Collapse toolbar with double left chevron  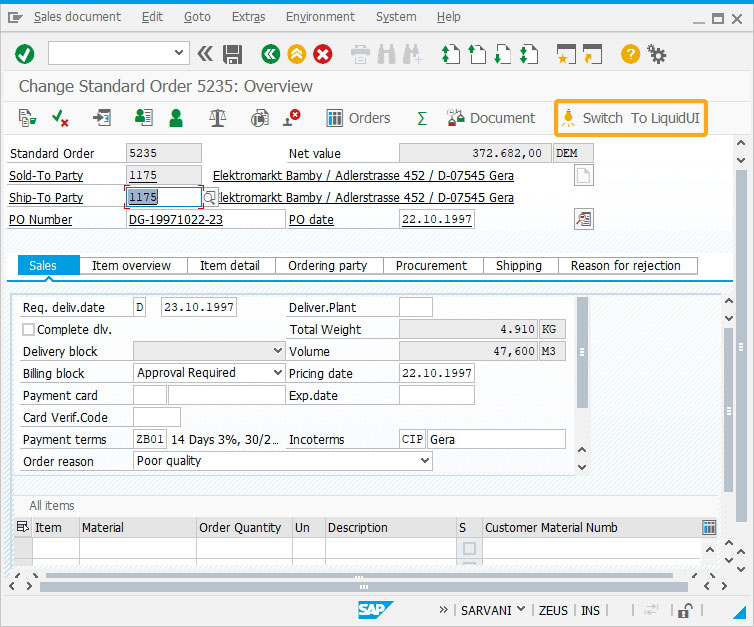pyautogui.click(x=205, y=54)
